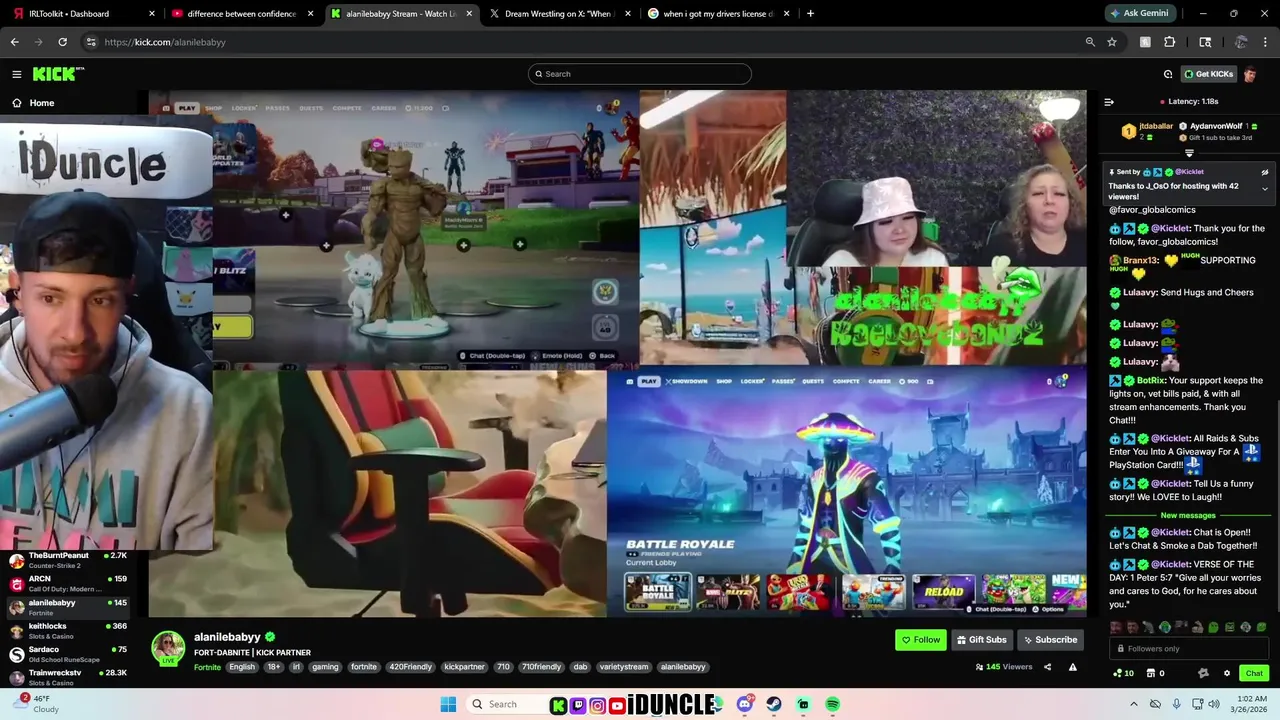1280x720 pixels.
Task: Switch to Dream Wrestling on X tab
Action: coord(558,14)
